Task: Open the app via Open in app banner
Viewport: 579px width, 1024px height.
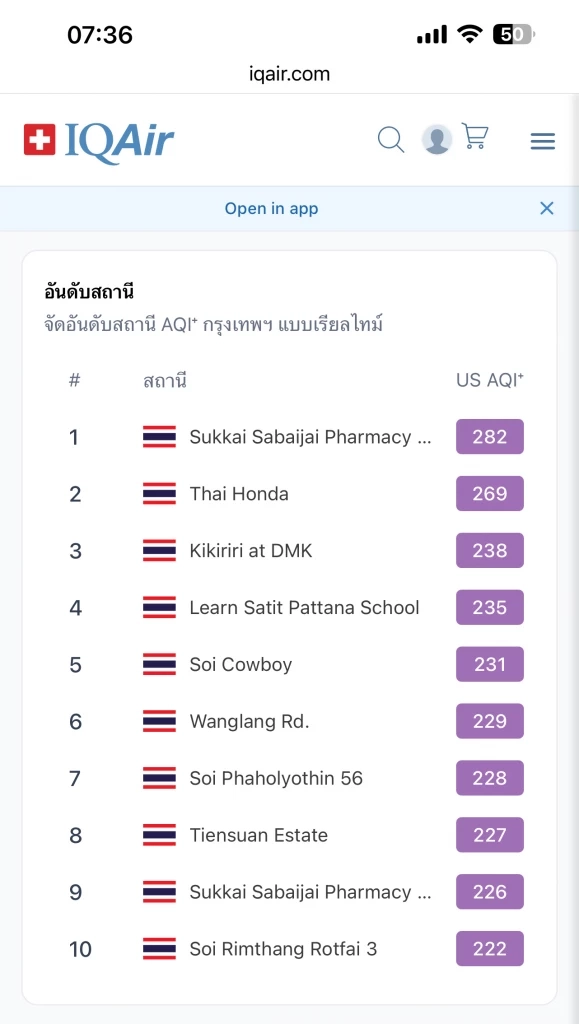Action: (271, 208)
